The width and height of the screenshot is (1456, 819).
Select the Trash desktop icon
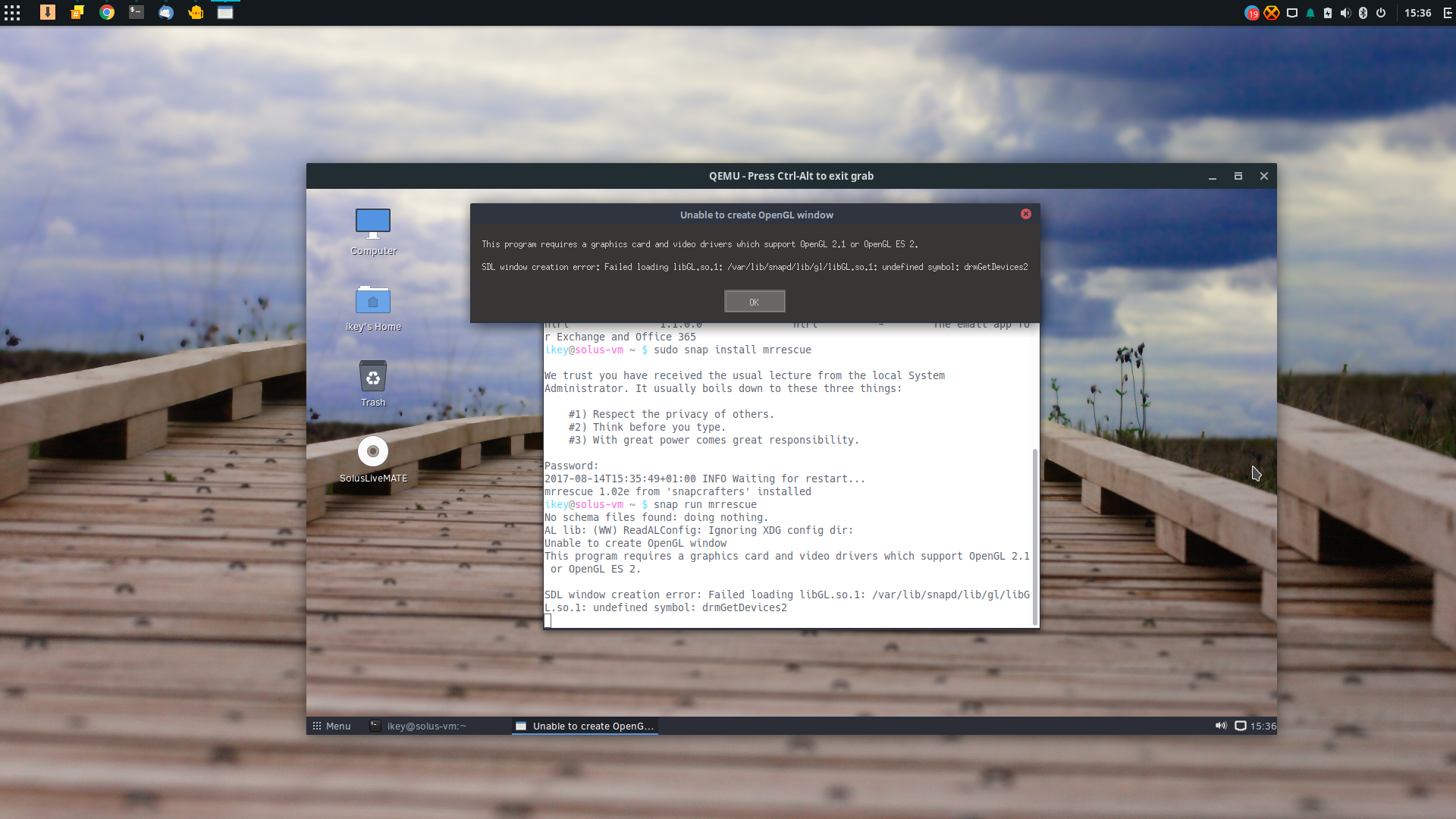373,384
